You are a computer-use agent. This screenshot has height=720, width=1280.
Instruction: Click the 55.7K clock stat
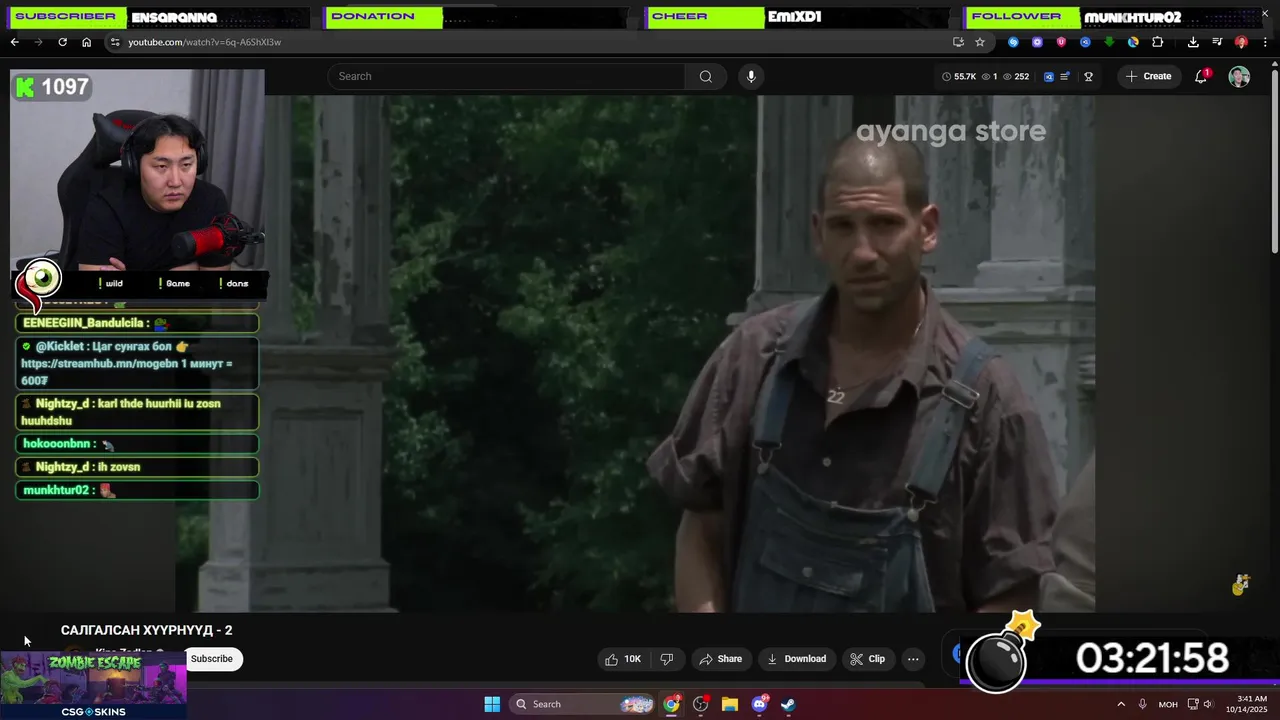(958, 76)
